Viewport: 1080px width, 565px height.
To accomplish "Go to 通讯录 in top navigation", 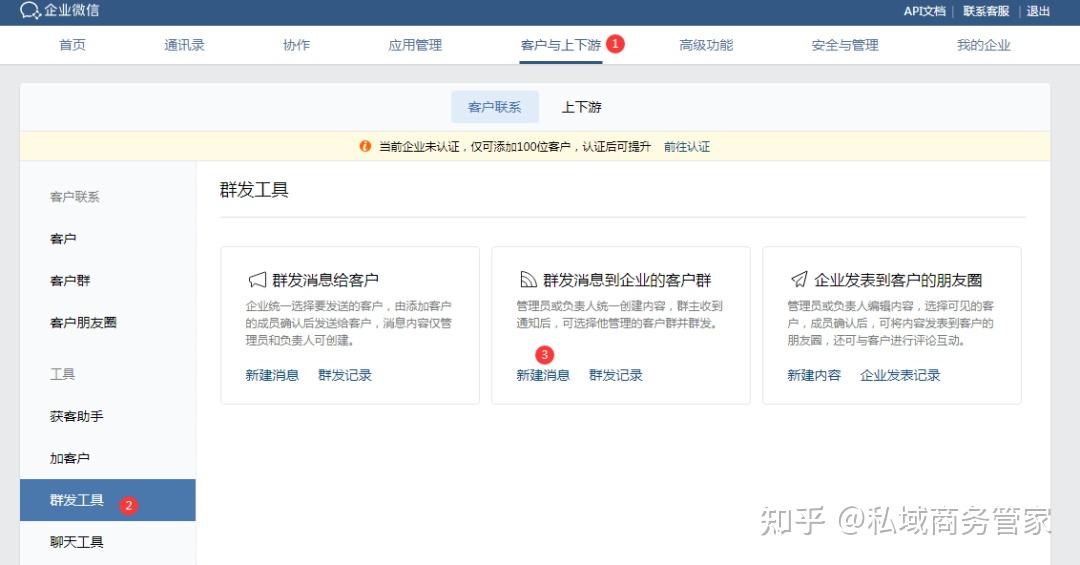I will pos(185,45).
